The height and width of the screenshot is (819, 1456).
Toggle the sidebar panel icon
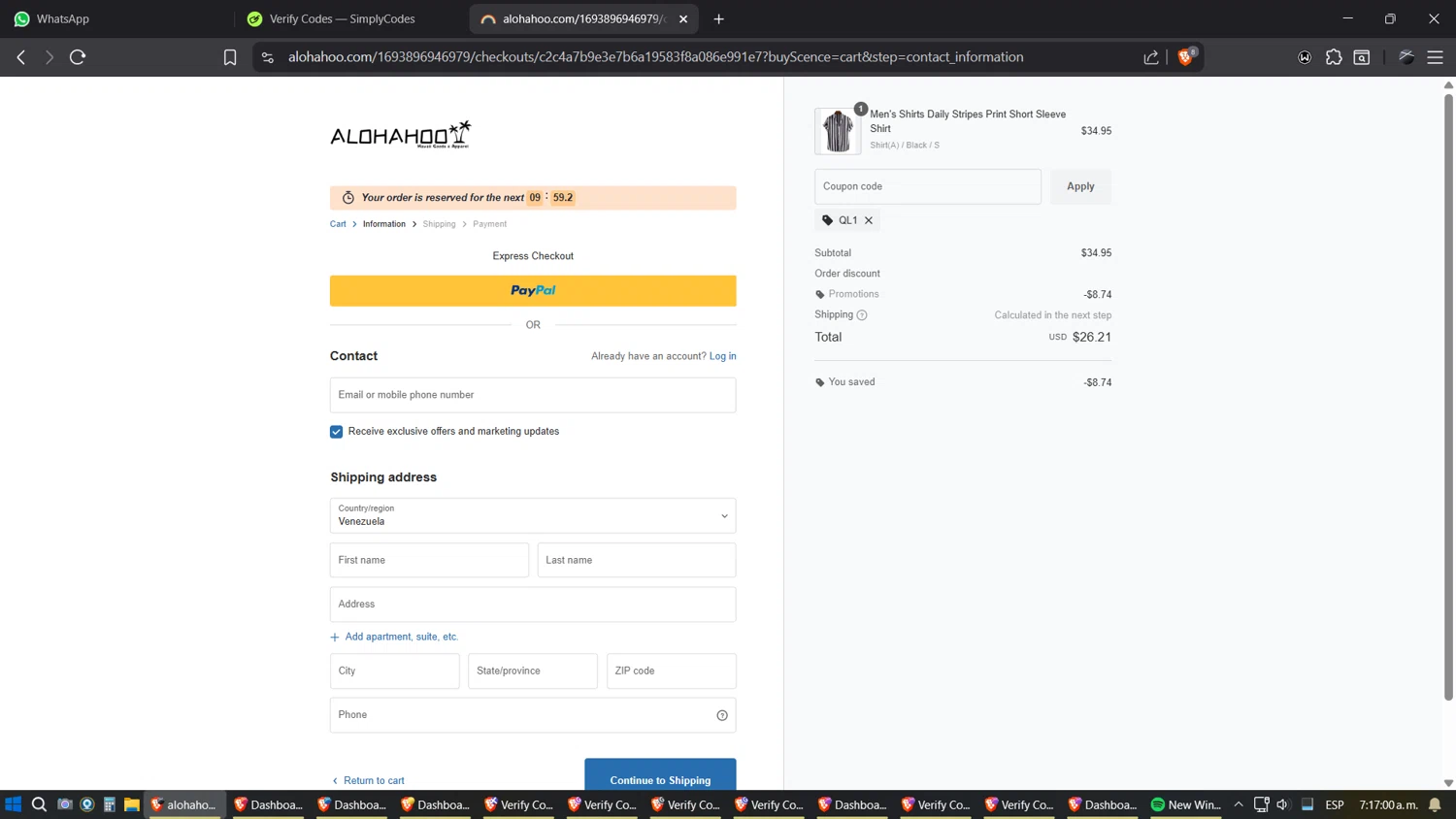(1362, 57)
